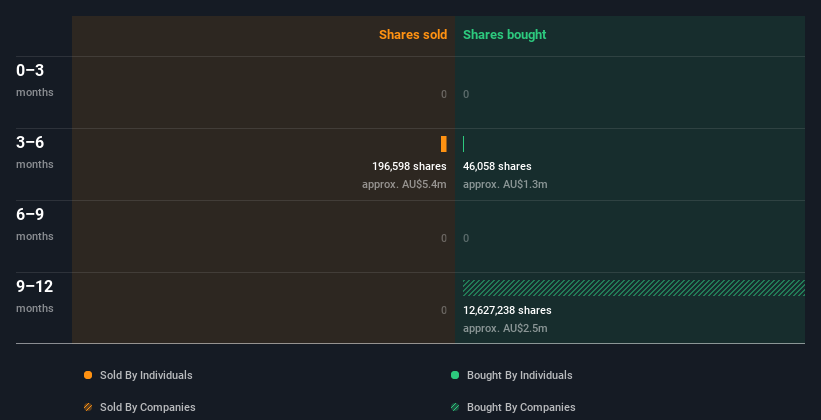Click the Shares bought column header
This screenshot has height=420, width=821.
click(x=504, y=35)
